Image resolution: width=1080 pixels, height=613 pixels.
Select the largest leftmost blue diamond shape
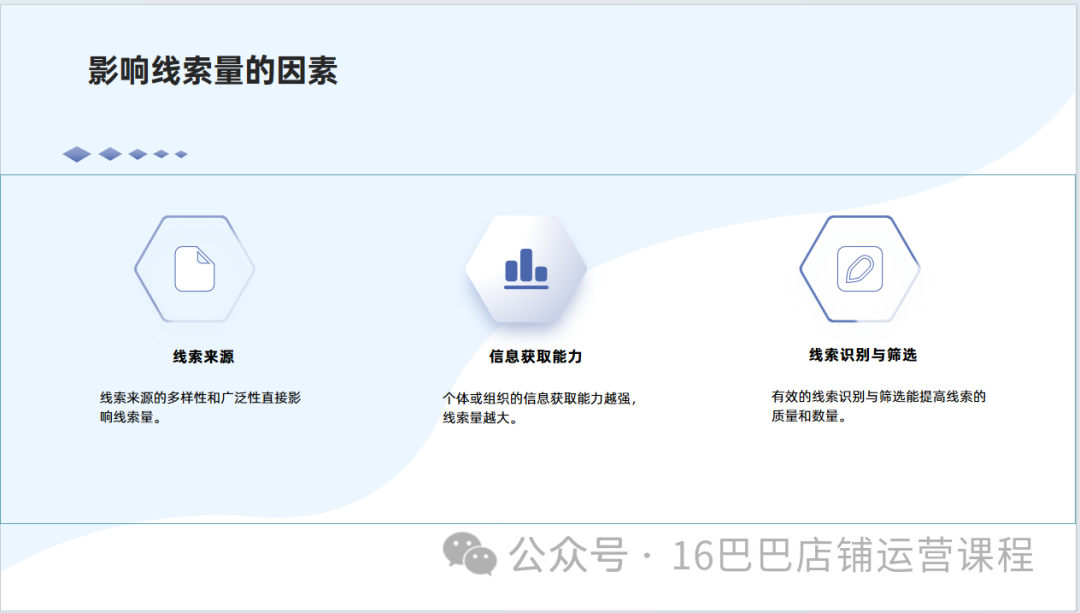tap(77, 154)
